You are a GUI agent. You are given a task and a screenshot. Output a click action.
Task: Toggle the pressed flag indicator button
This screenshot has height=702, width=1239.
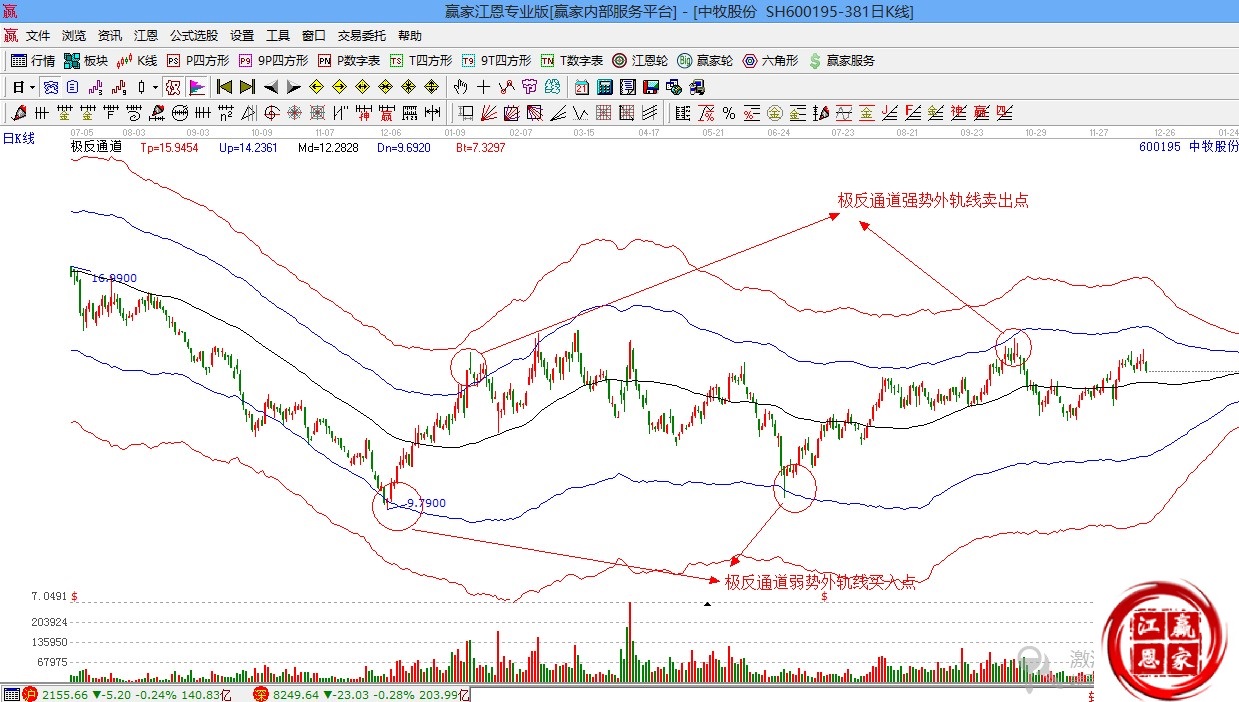(x=196, y=87)
